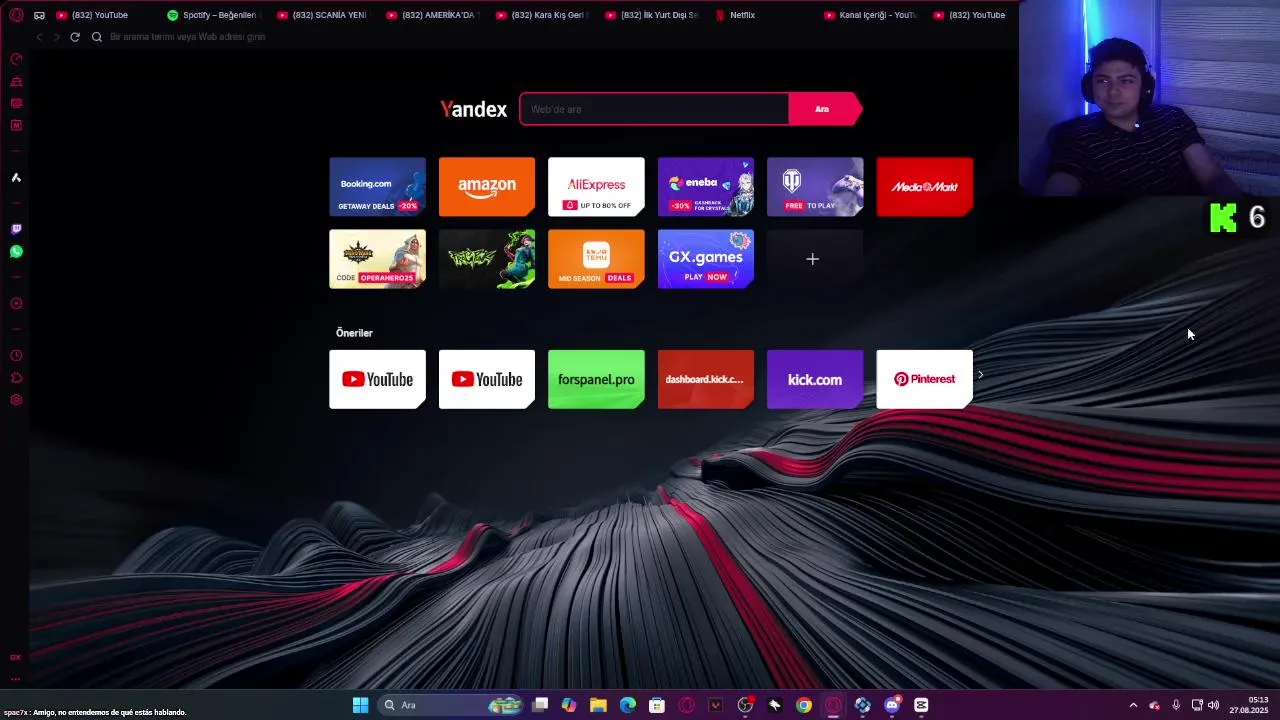Open the first YouTube suggestion tile
This screenshot has height=720, width=1280.
377,379
